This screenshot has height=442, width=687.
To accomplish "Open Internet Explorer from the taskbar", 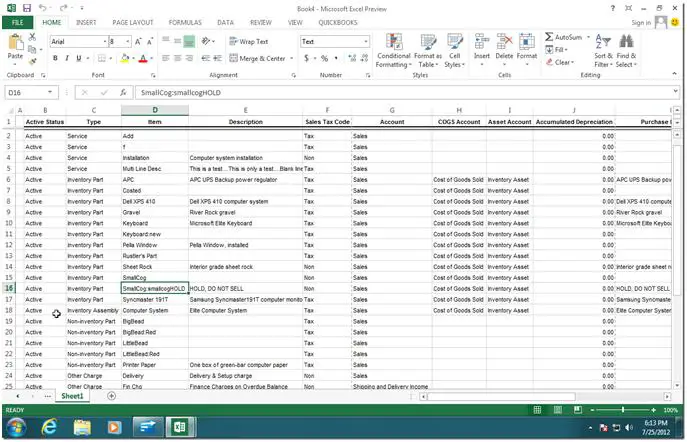I will coord(49,426).
